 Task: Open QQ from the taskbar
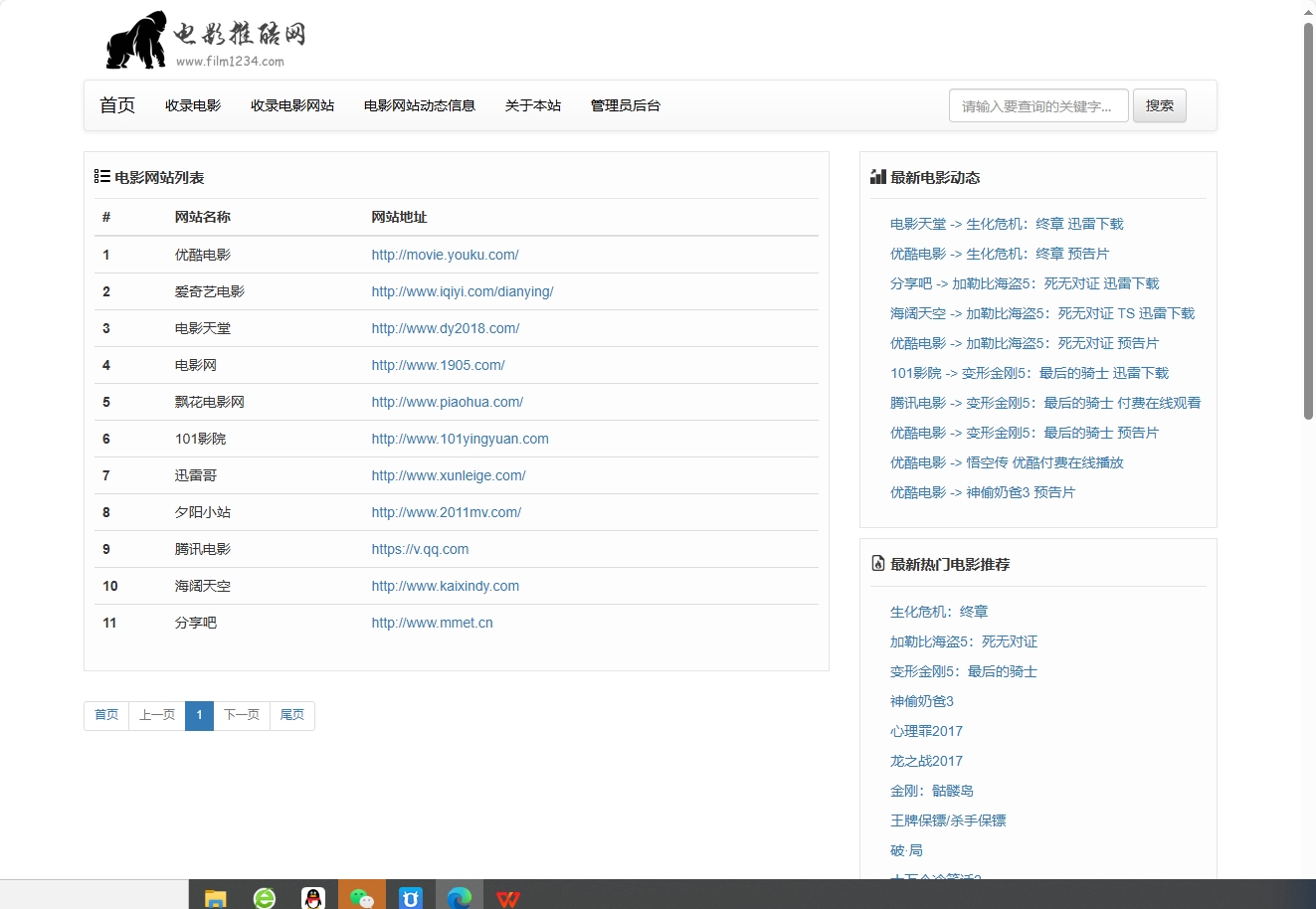(312, 896)
